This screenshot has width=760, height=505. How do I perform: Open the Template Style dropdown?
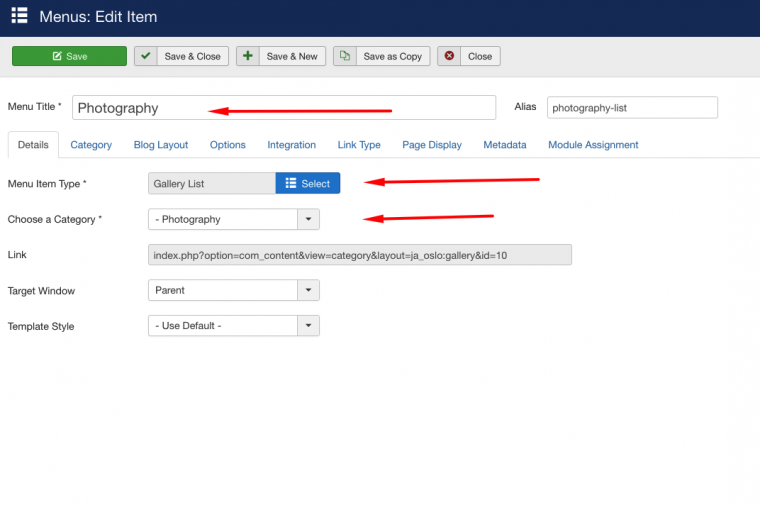(x=308, y=326)
